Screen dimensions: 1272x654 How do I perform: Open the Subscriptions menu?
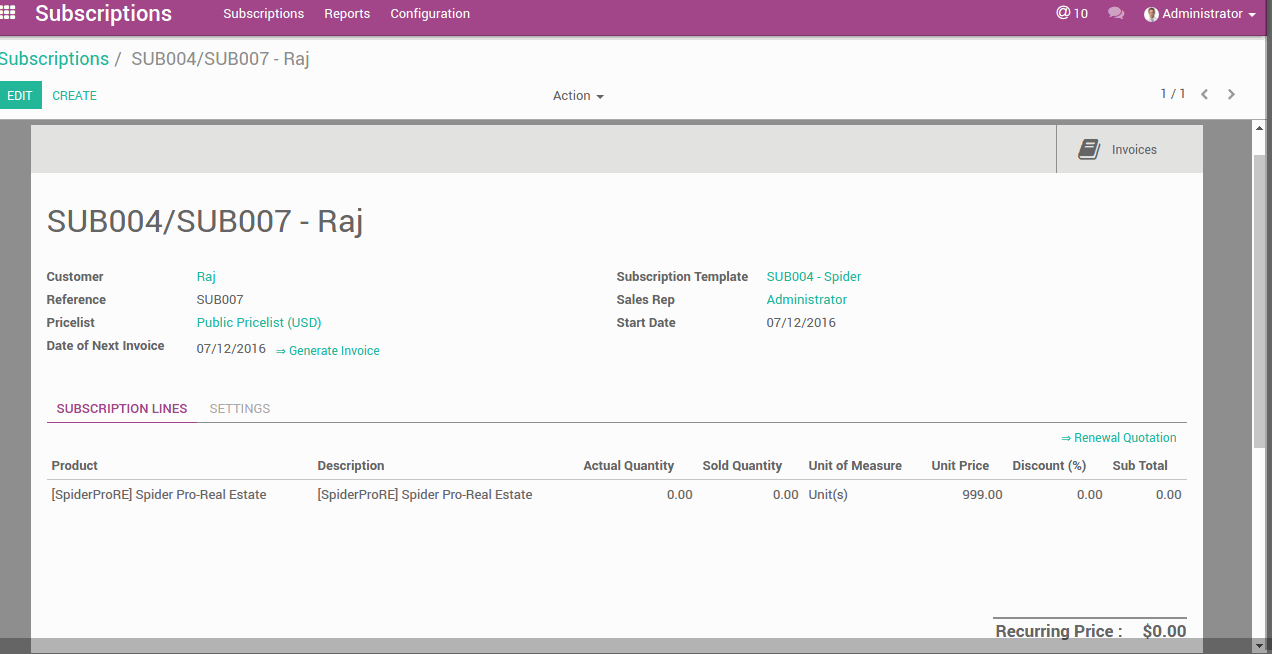264,14
